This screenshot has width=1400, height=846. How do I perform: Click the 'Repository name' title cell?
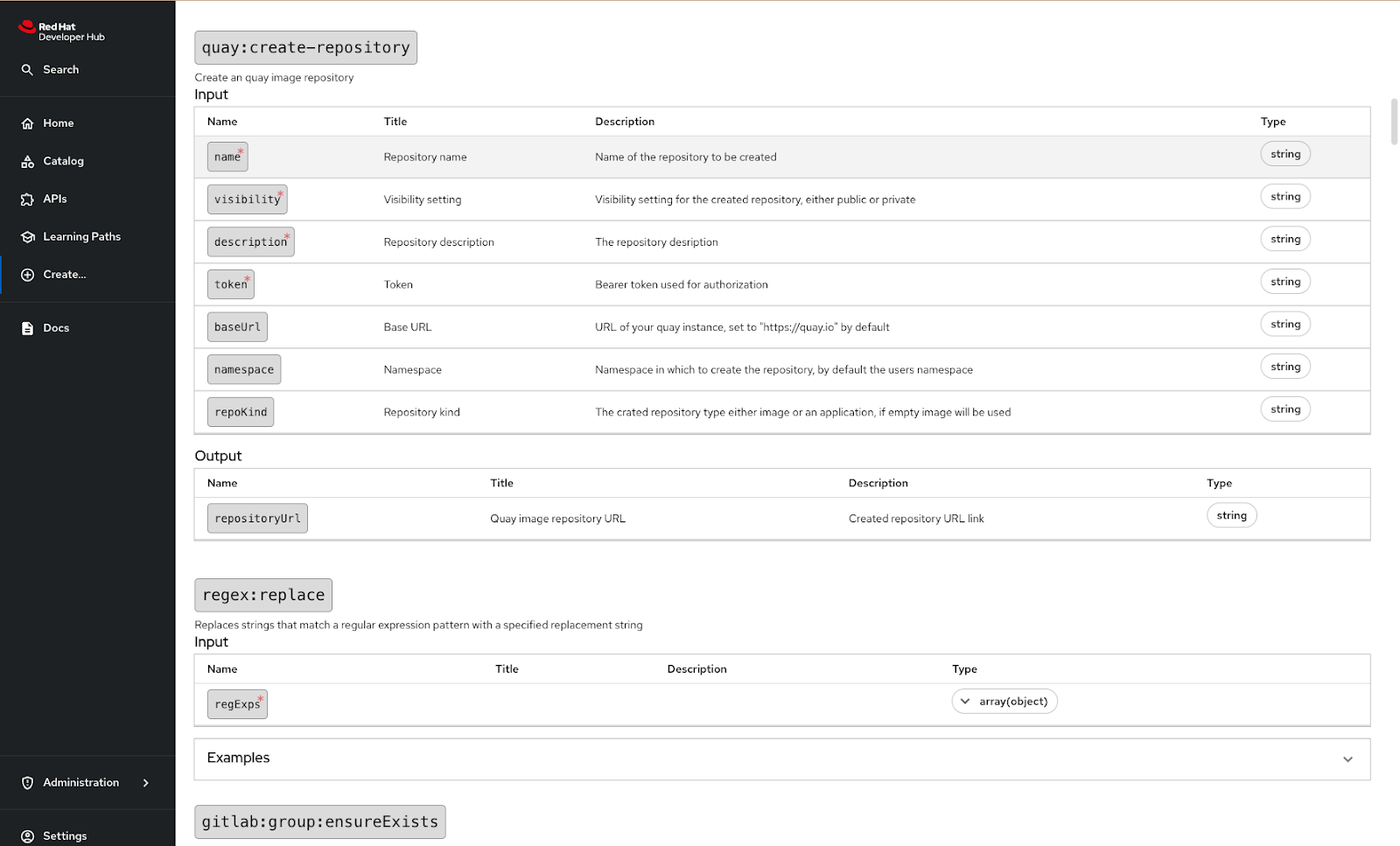pyautogui.click(x=425, y=157)
